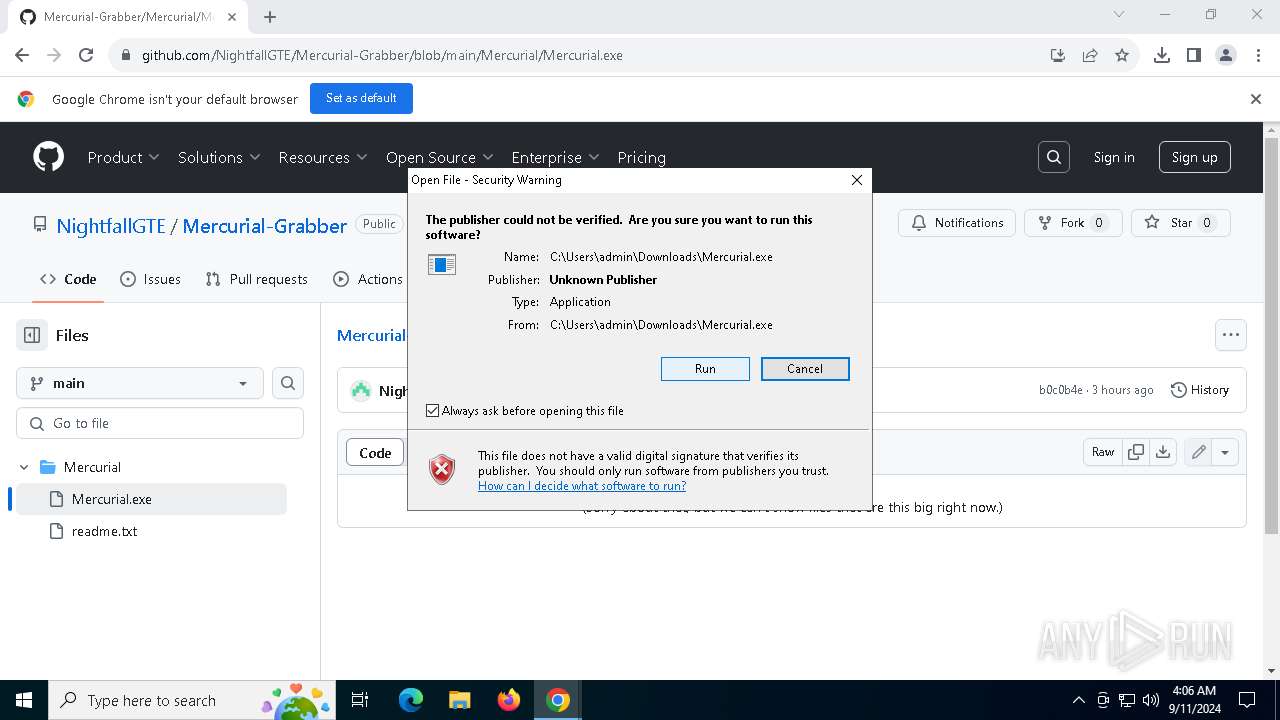Launch Microsoft Edge from taskbar
1280x720 pixels.
(x=411, y=700)
